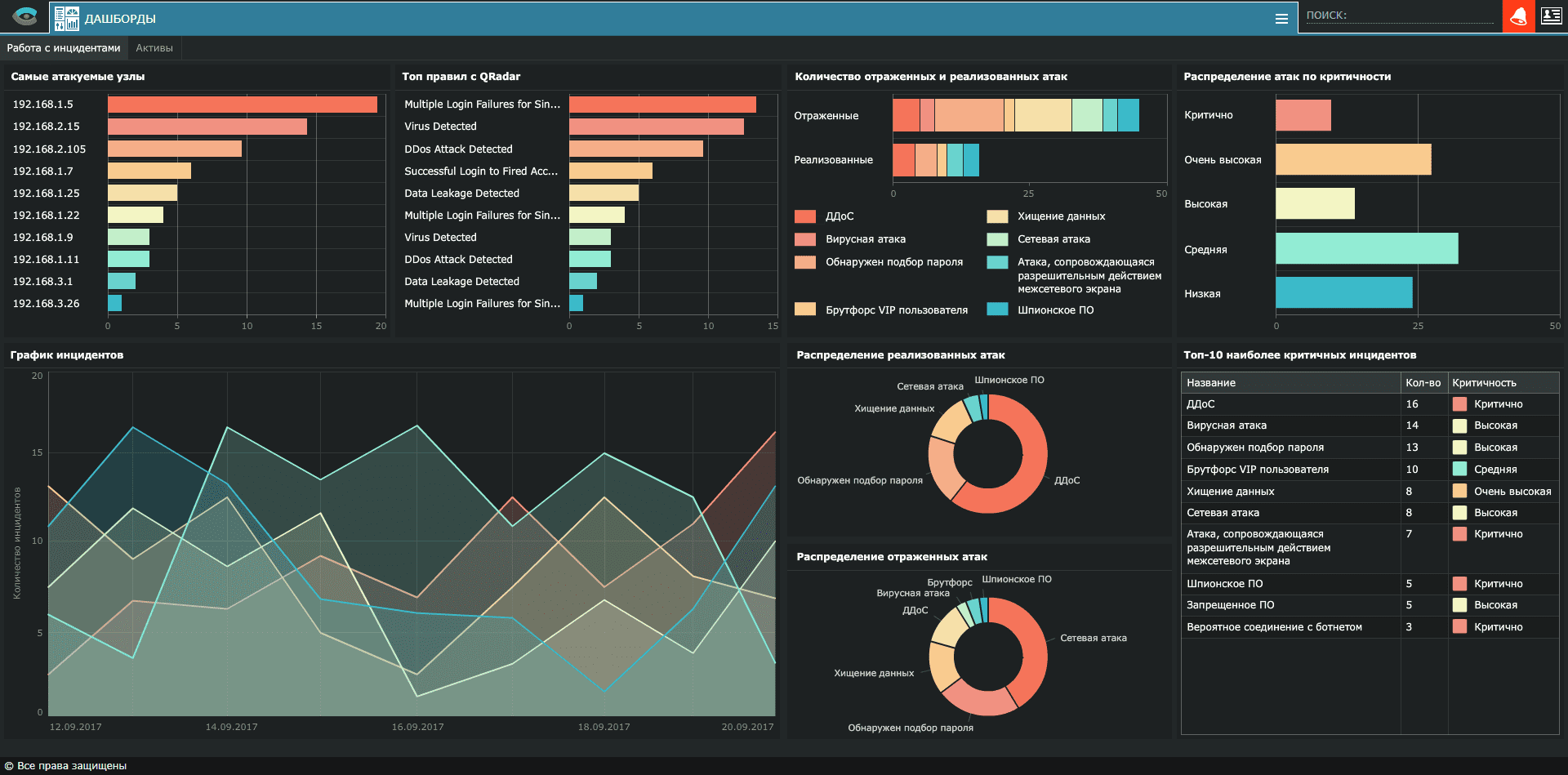Open the Вирусная атака incident row
Image resolution: width=1568 pixels, height=775 pixels.
pos(1370,425)
